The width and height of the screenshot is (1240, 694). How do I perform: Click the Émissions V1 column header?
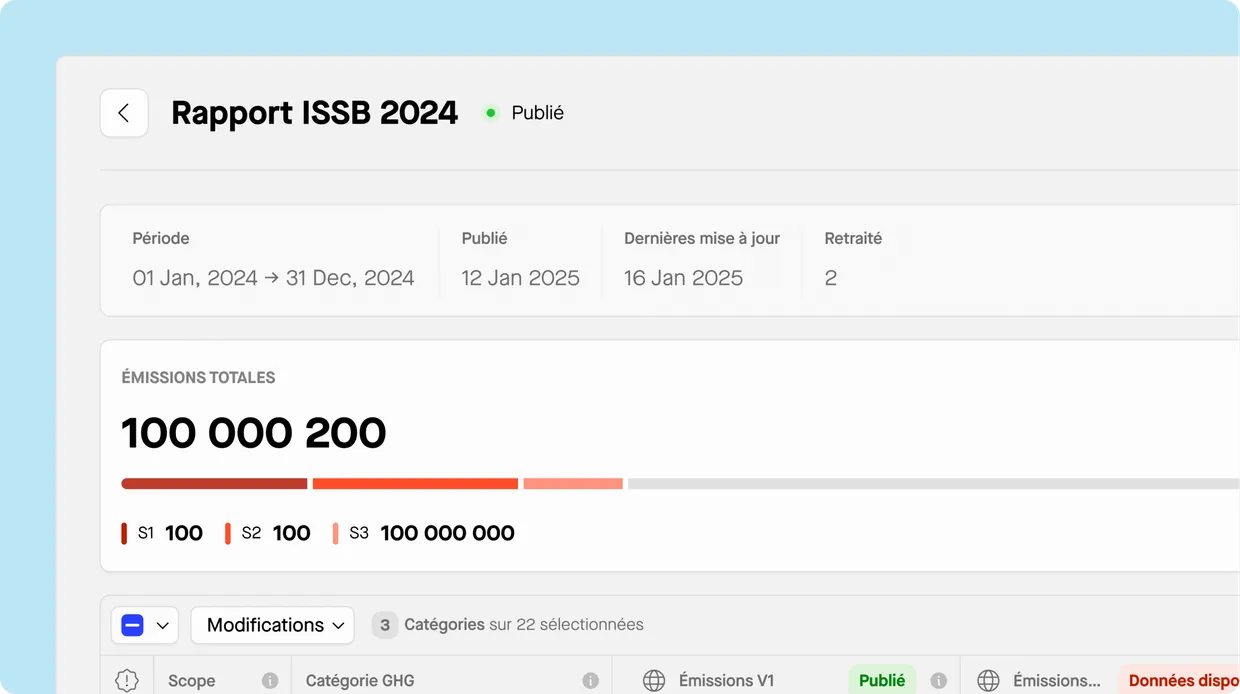(x=726, y=680)
